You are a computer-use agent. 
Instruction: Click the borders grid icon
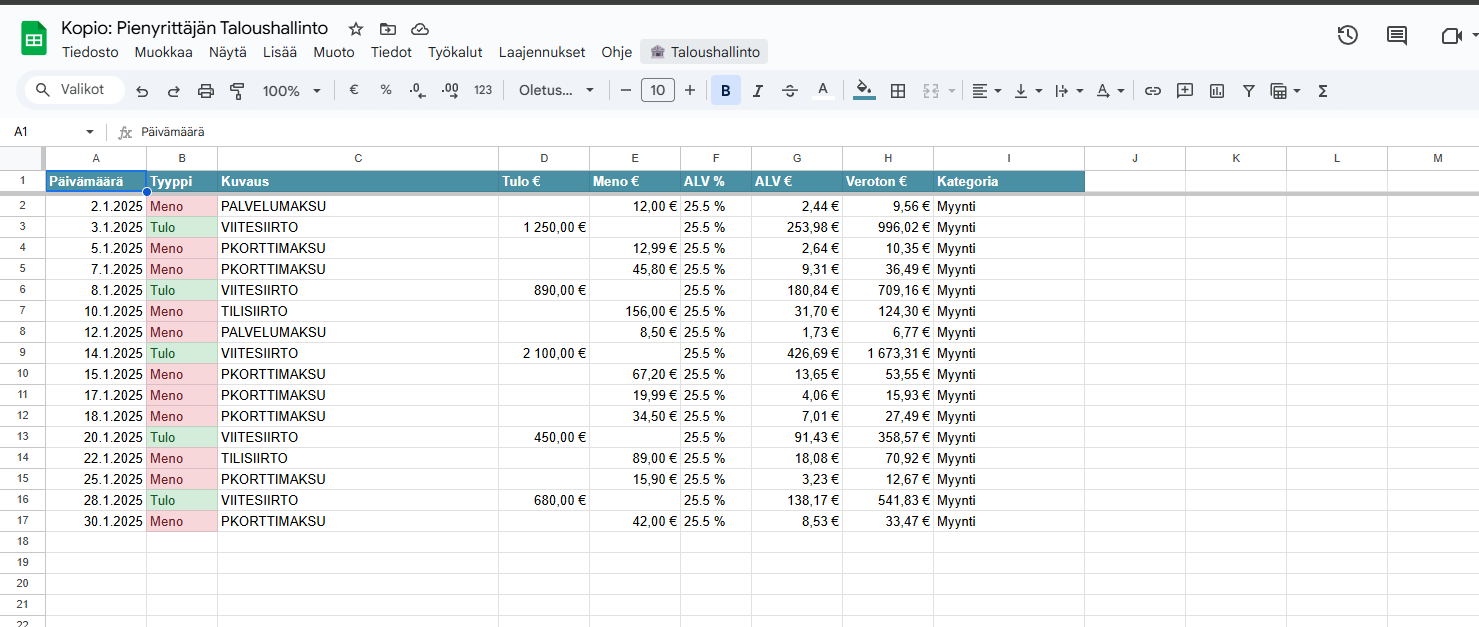(x=898, y=91)
